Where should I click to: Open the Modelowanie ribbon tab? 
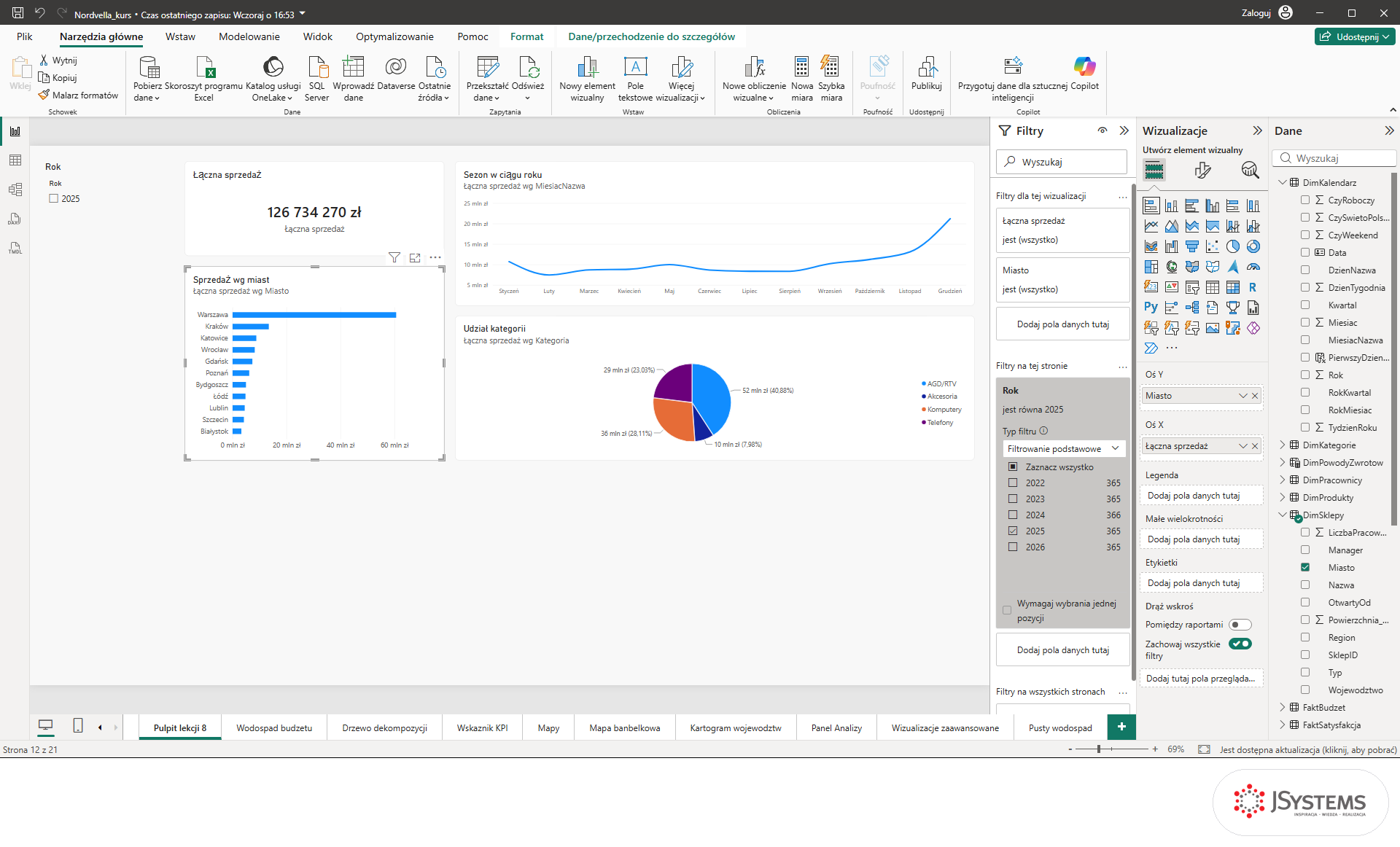(249, 36)
